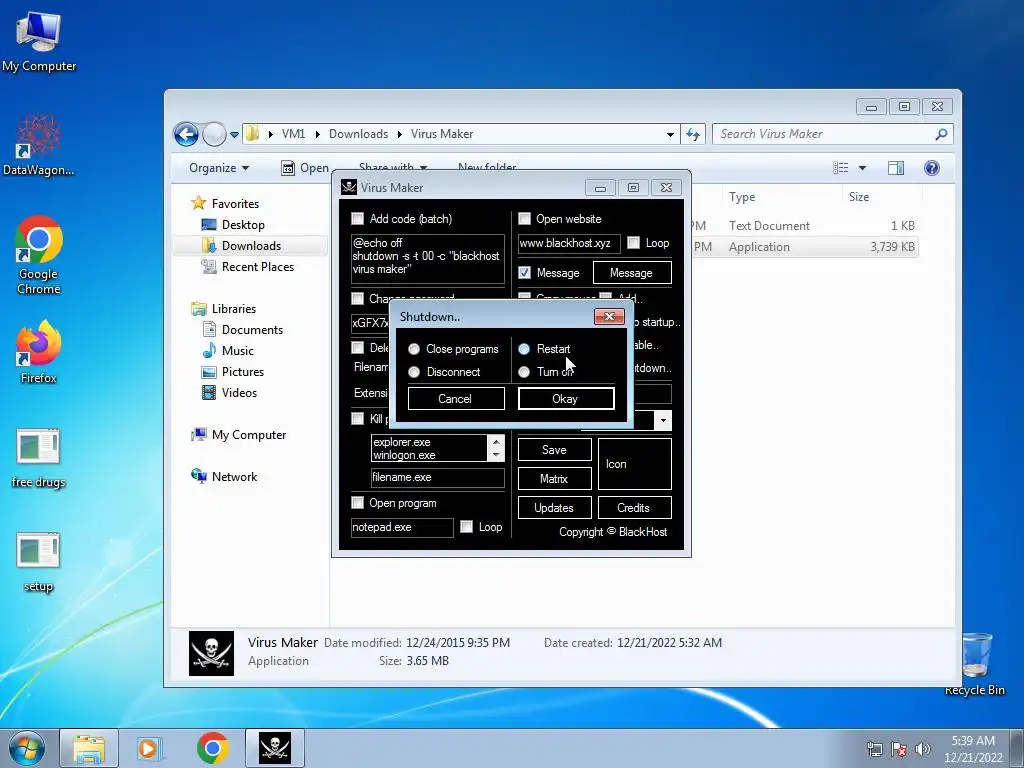Open Windows Media Player taskbar icon

pos(150,748)
